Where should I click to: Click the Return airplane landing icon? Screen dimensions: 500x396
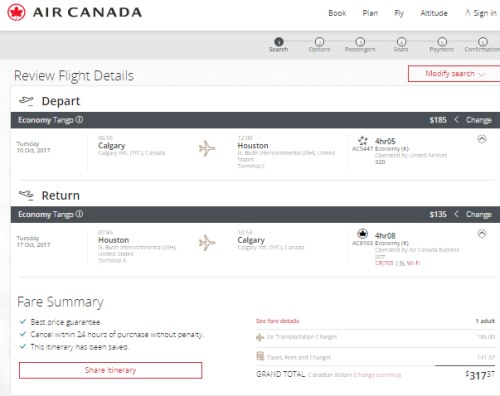[26, 195]
